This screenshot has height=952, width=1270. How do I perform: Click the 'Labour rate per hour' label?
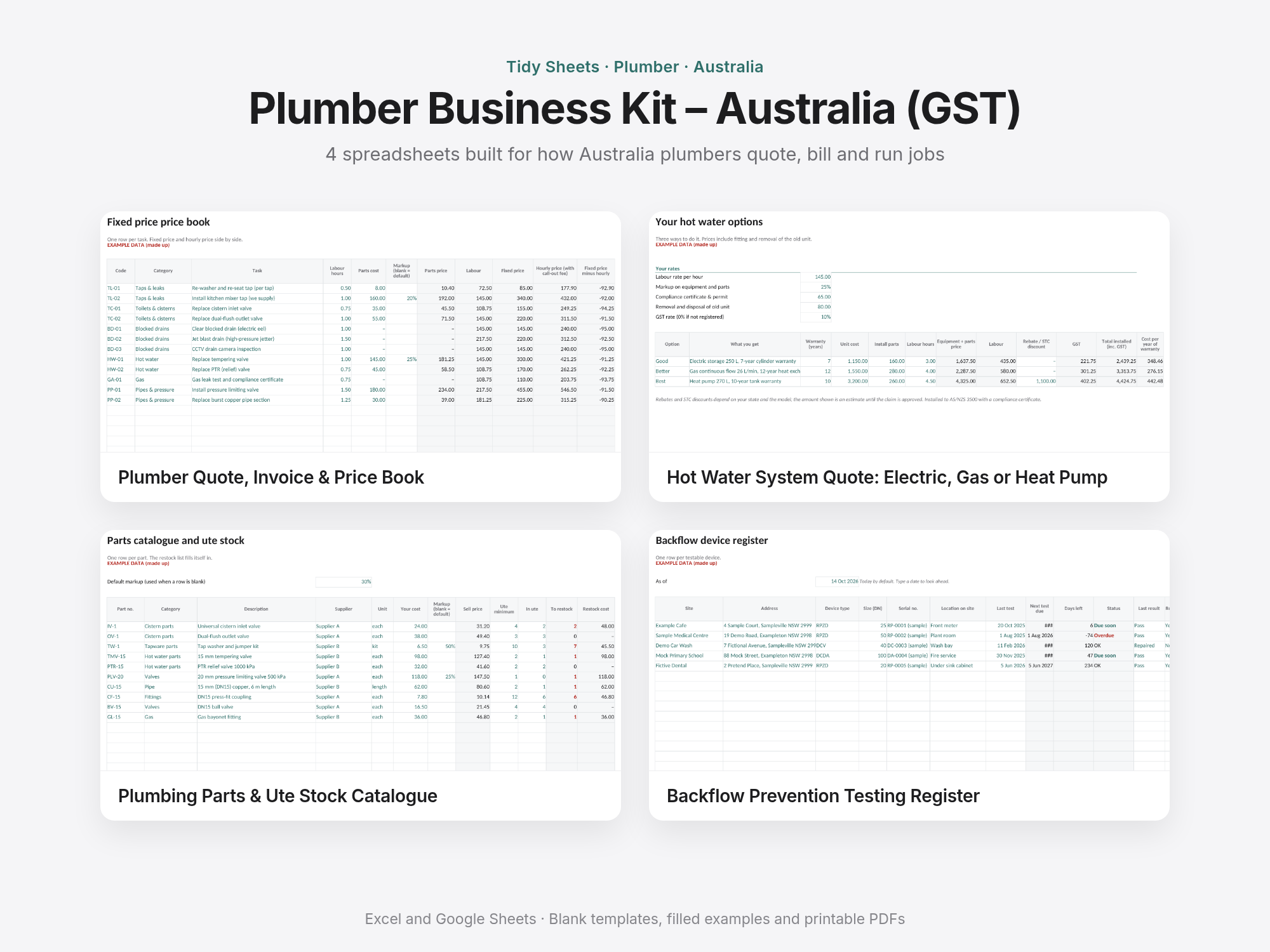[x=679, y=277]
